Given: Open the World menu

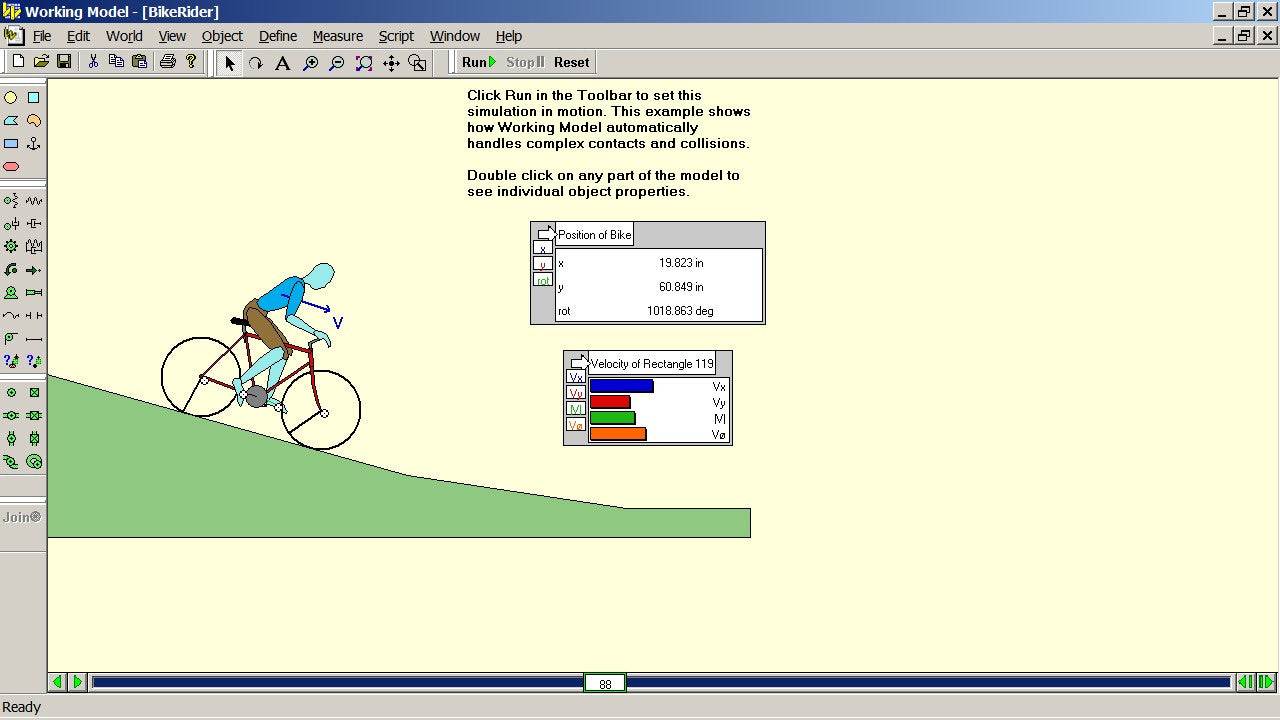Looking at the screenshot, I should click(x=124, y=36).
